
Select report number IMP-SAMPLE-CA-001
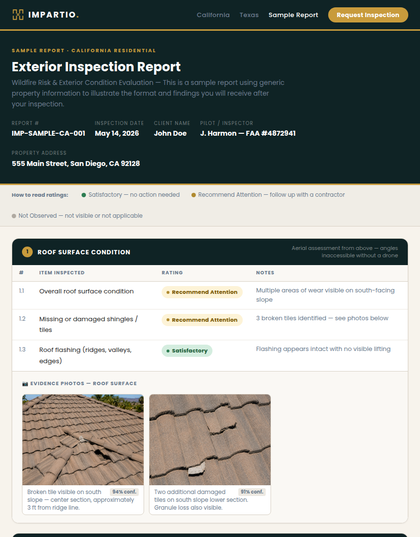tap(48, 133)
